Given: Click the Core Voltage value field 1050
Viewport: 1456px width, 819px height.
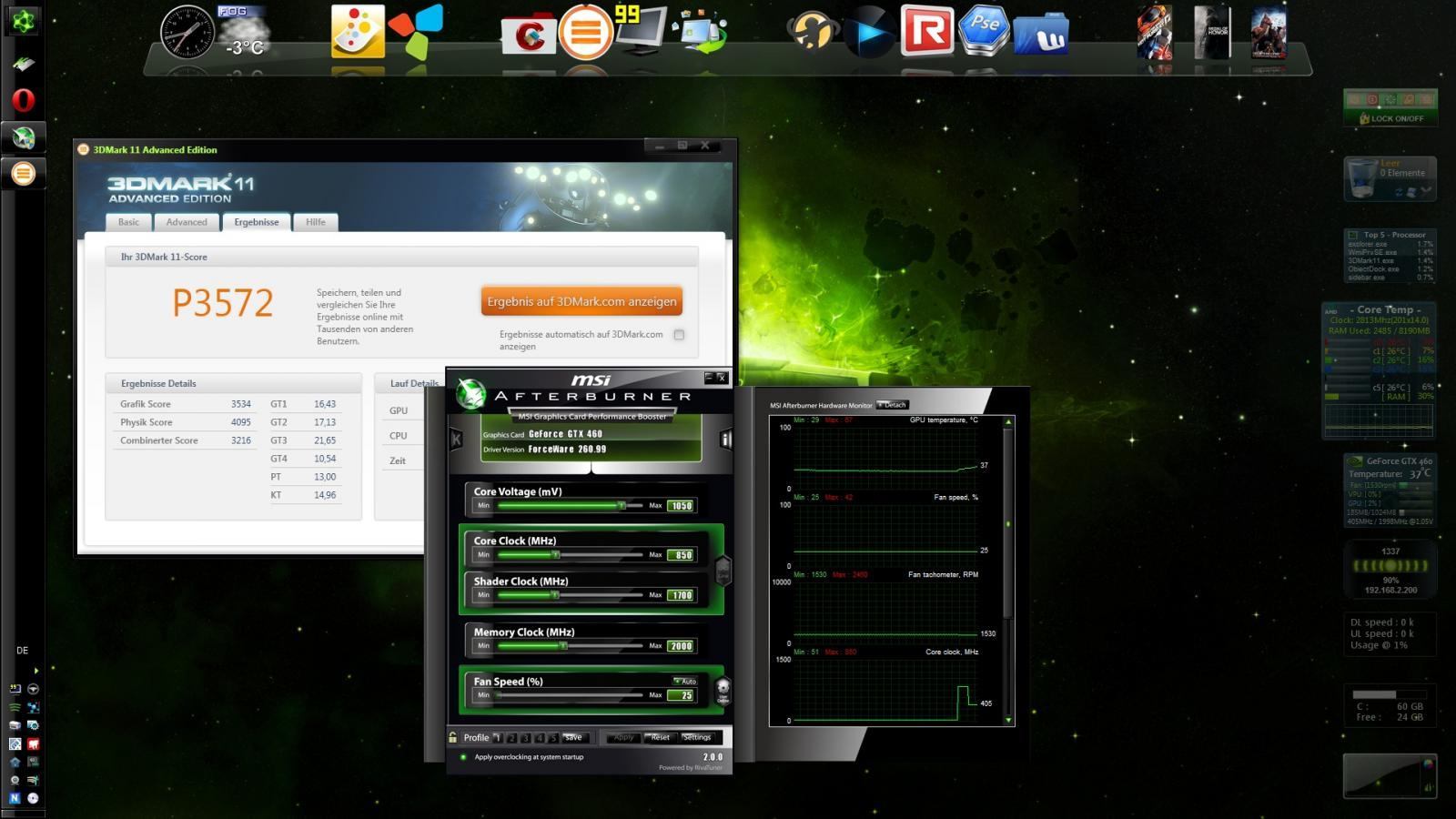Looking at the screenshot, I should point(681,506).
